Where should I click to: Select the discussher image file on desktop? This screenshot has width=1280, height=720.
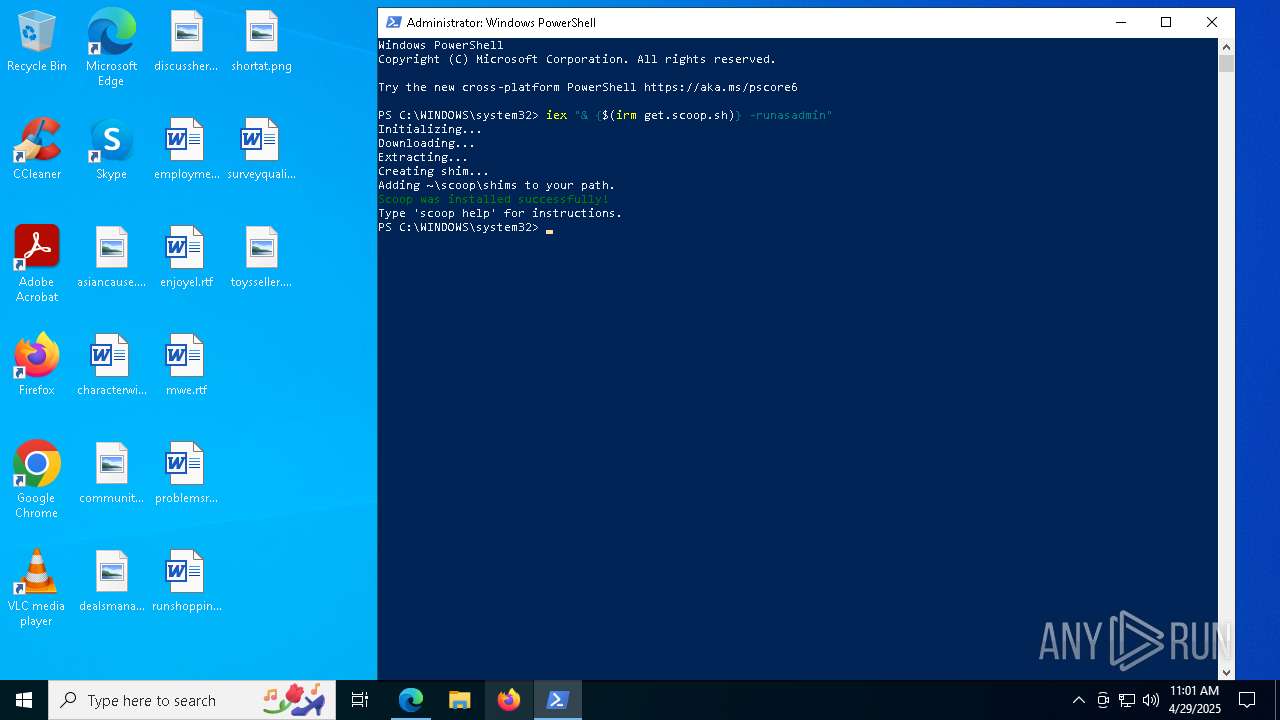pos(186,42)
